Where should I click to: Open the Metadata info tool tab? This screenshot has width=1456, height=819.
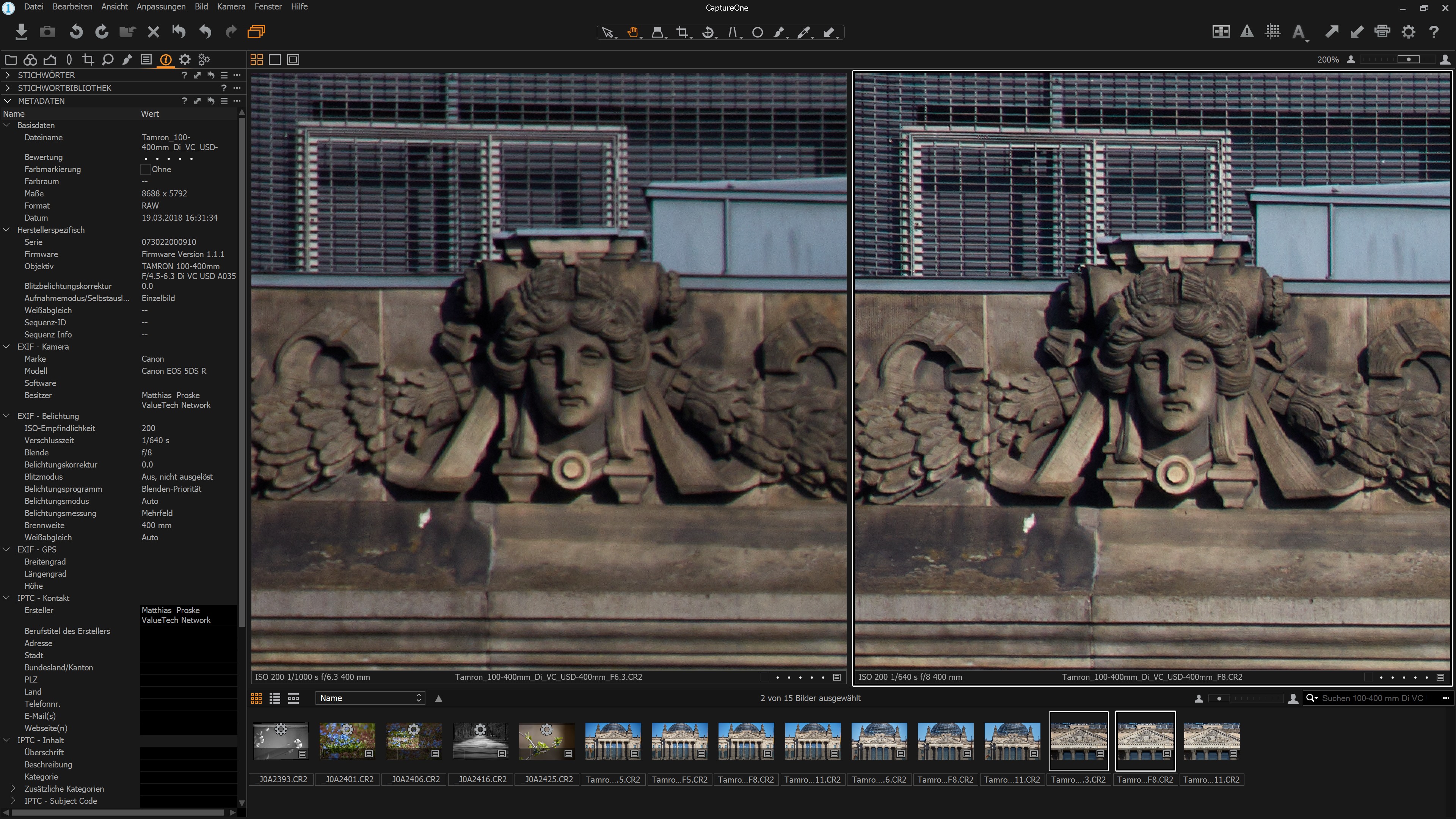point(166,60)
